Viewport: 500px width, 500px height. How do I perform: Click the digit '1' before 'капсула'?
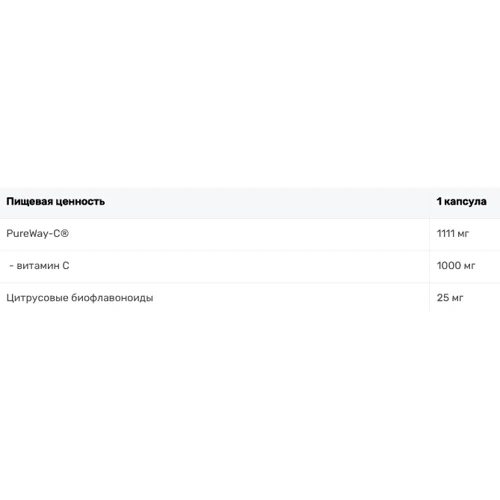pyautogui.click(x=439, y=201)
